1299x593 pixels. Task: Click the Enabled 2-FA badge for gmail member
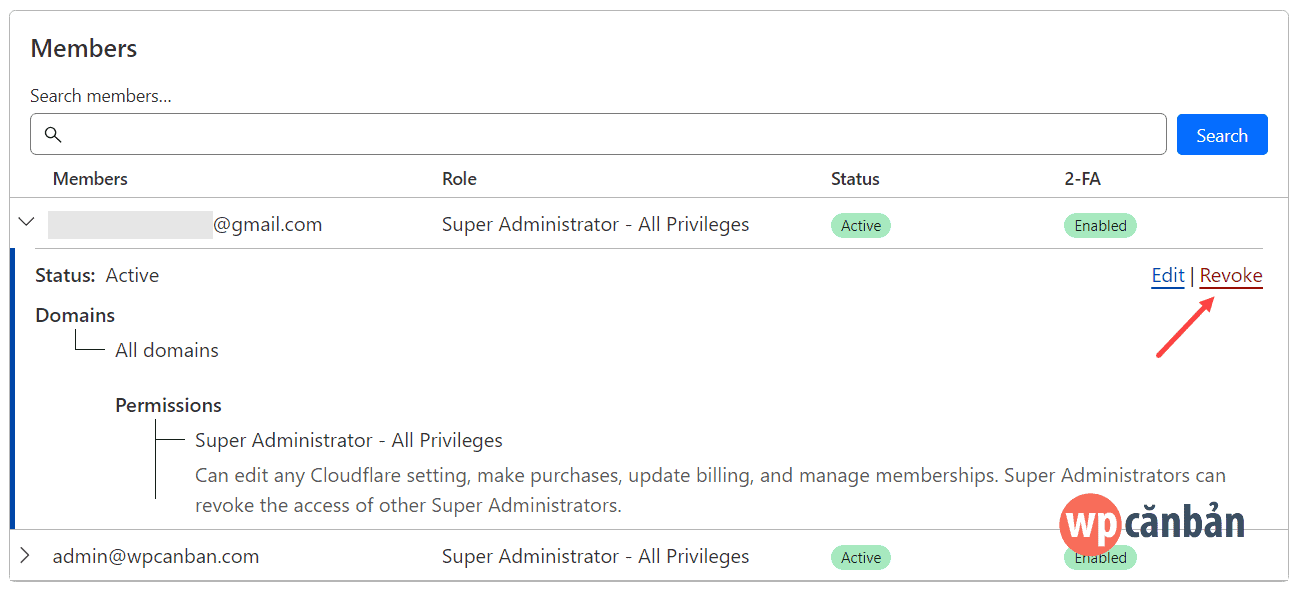[x=1100, y=226]
